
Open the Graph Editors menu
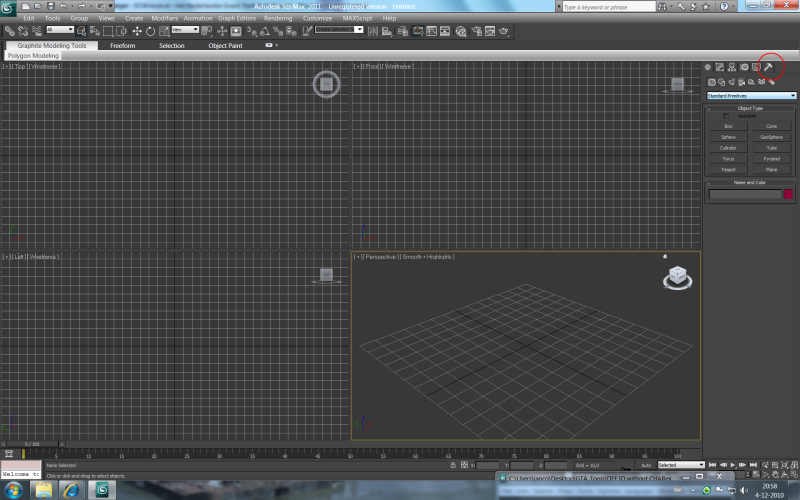coord(237,18)
